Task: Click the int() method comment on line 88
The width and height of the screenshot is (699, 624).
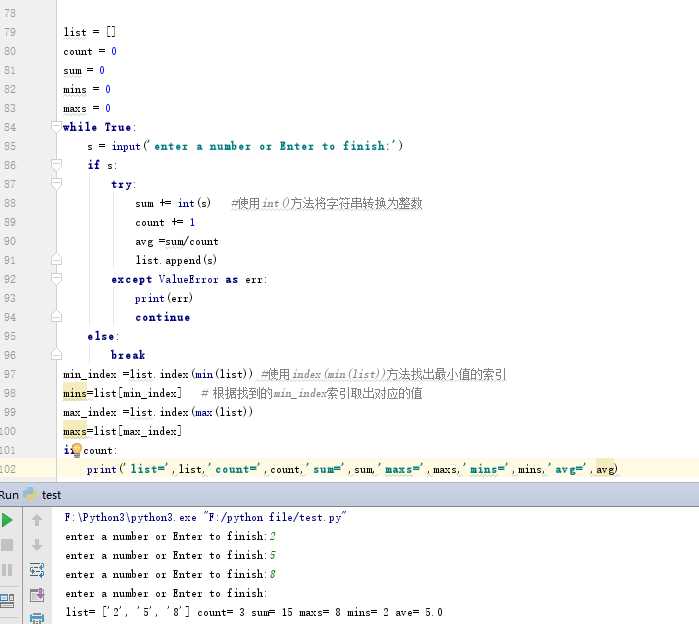Action: click(x=327, y=204)
